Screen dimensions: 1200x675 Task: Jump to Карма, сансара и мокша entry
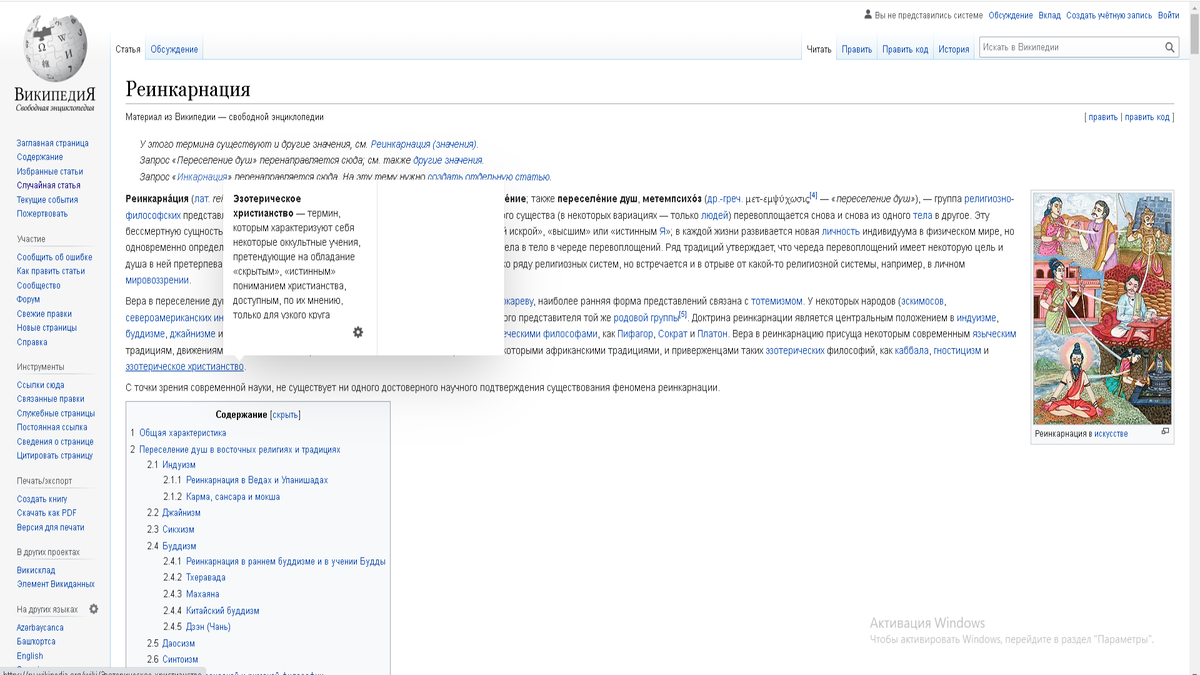point(233,496)
